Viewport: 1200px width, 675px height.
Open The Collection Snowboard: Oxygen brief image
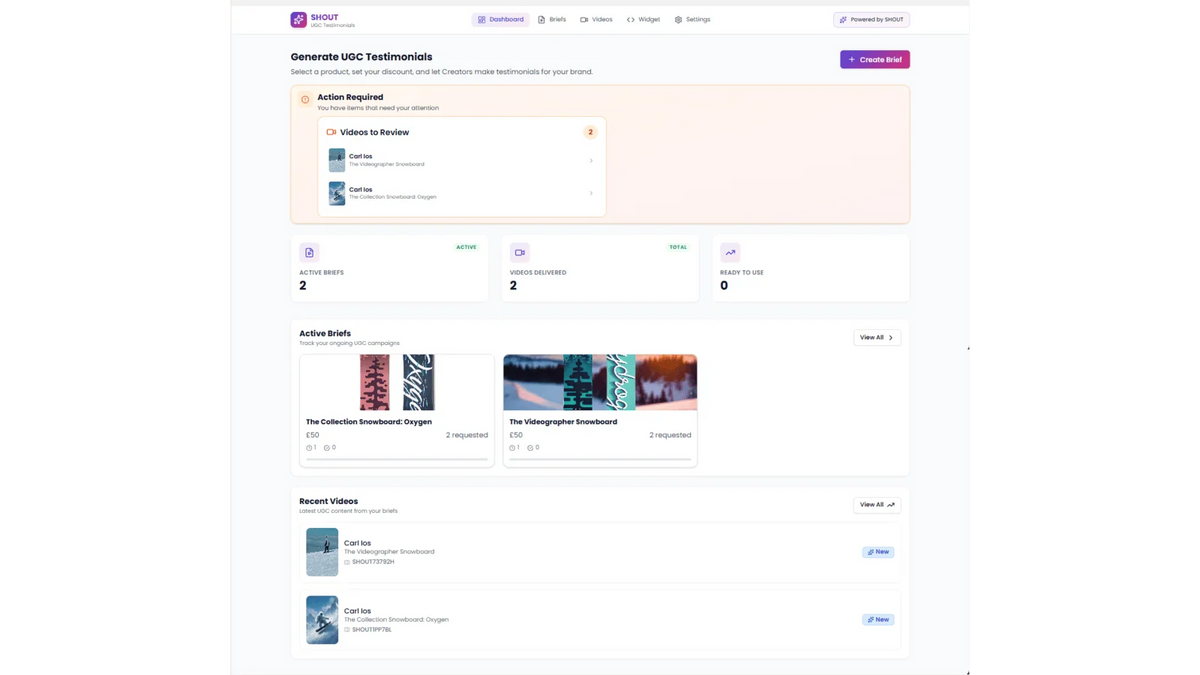point(397,382)
